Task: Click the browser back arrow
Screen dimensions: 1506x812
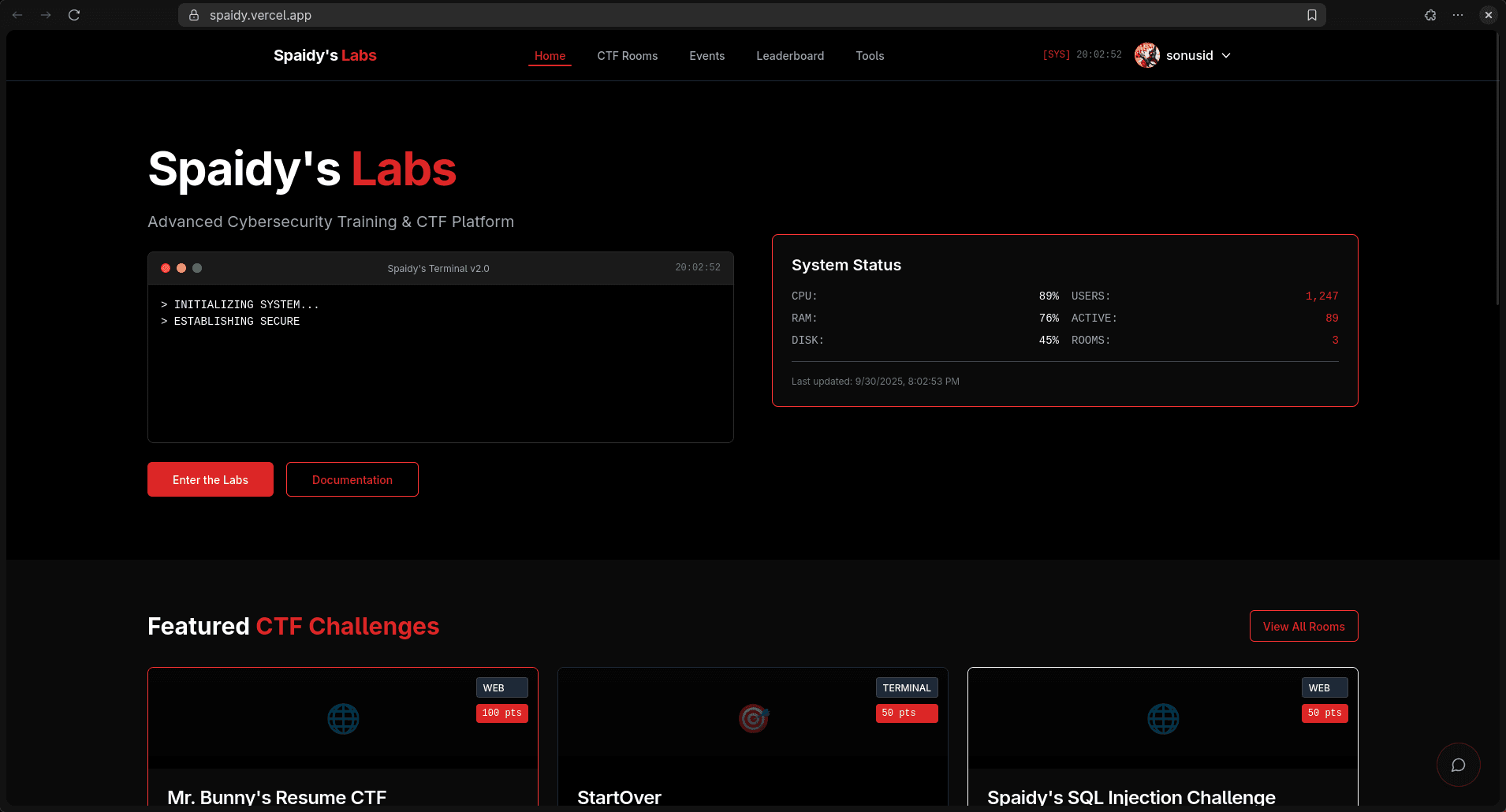Action: (x=17, y=14)
